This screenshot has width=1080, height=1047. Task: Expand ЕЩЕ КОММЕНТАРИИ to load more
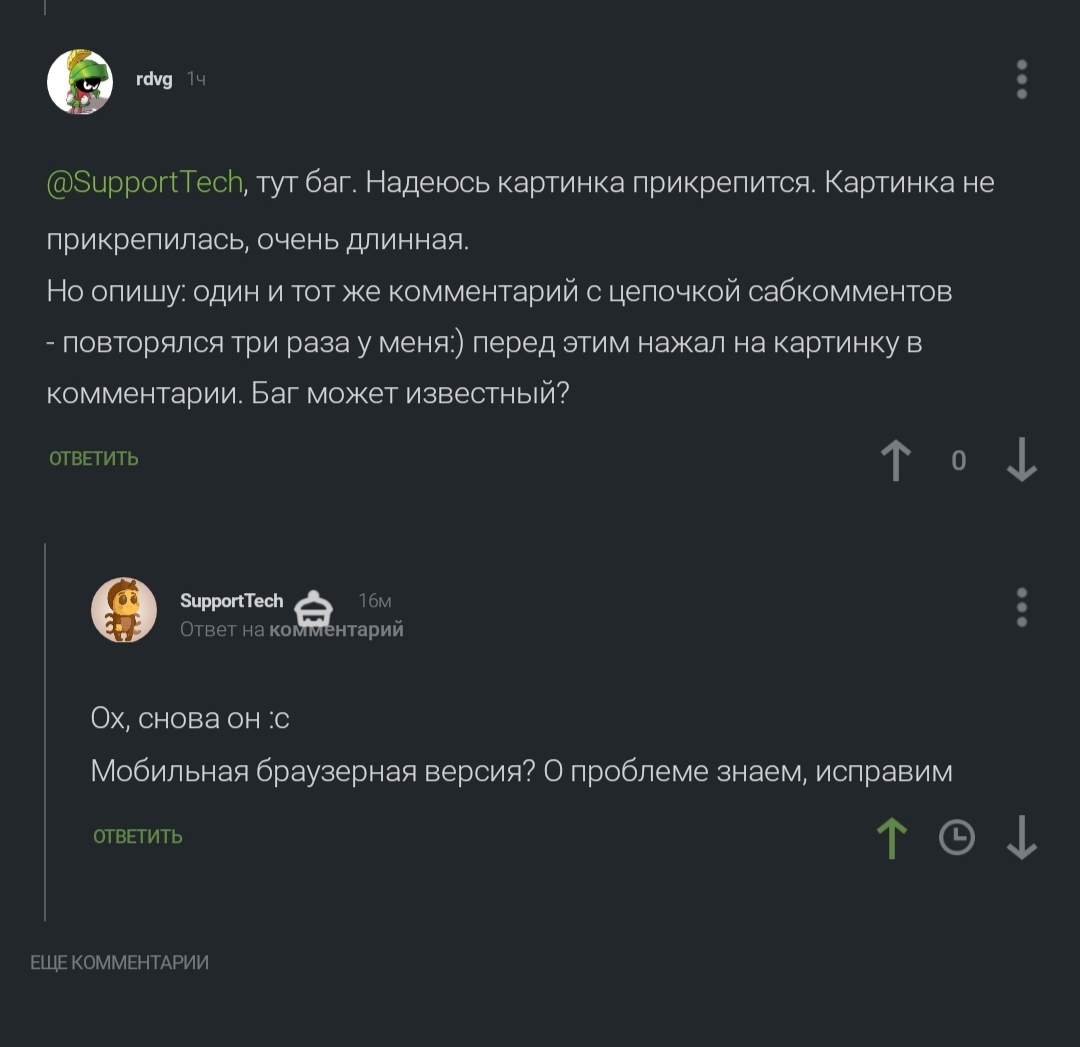(120, 963)
